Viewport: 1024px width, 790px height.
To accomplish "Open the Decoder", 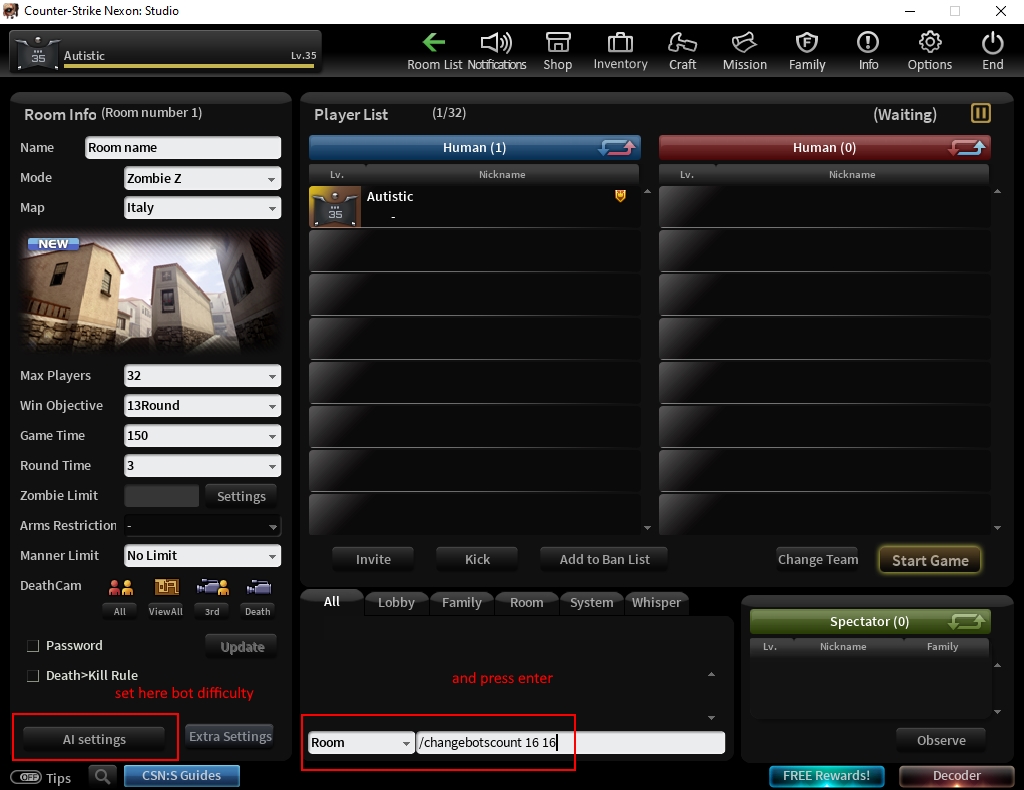I will click(x=957, y=776).
